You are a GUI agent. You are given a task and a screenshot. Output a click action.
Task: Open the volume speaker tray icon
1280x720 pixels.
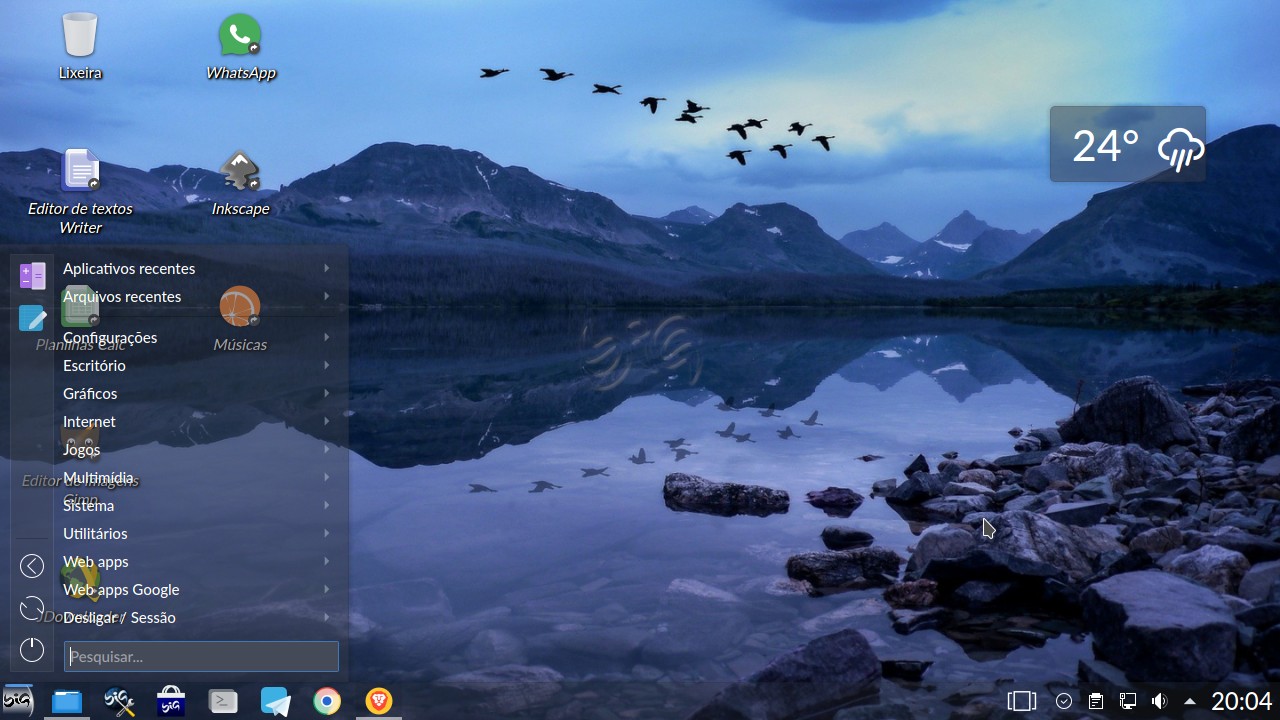click(1159, 701)
